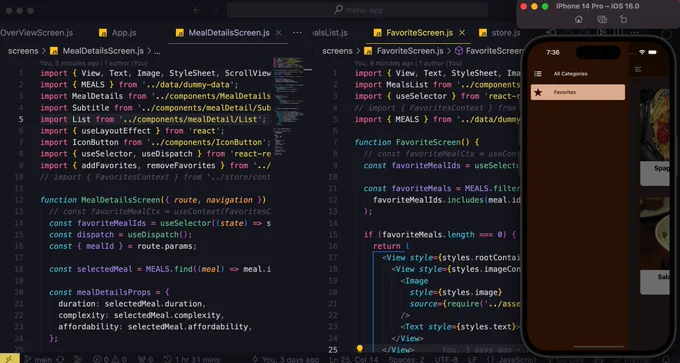Click 'route.params' on line 16
680x363 pixels.
pyautogui.click(x=165, y=246)
